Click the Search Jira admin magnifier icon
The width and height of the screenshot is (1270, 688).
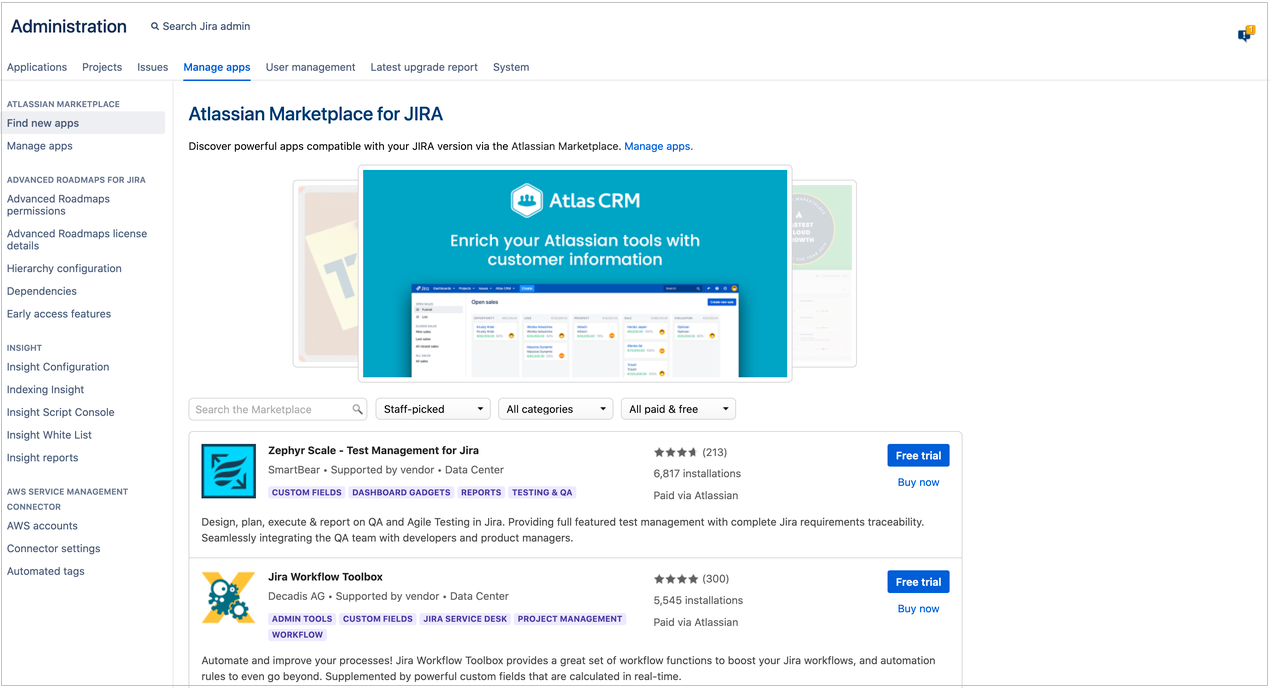pos(154,26)
